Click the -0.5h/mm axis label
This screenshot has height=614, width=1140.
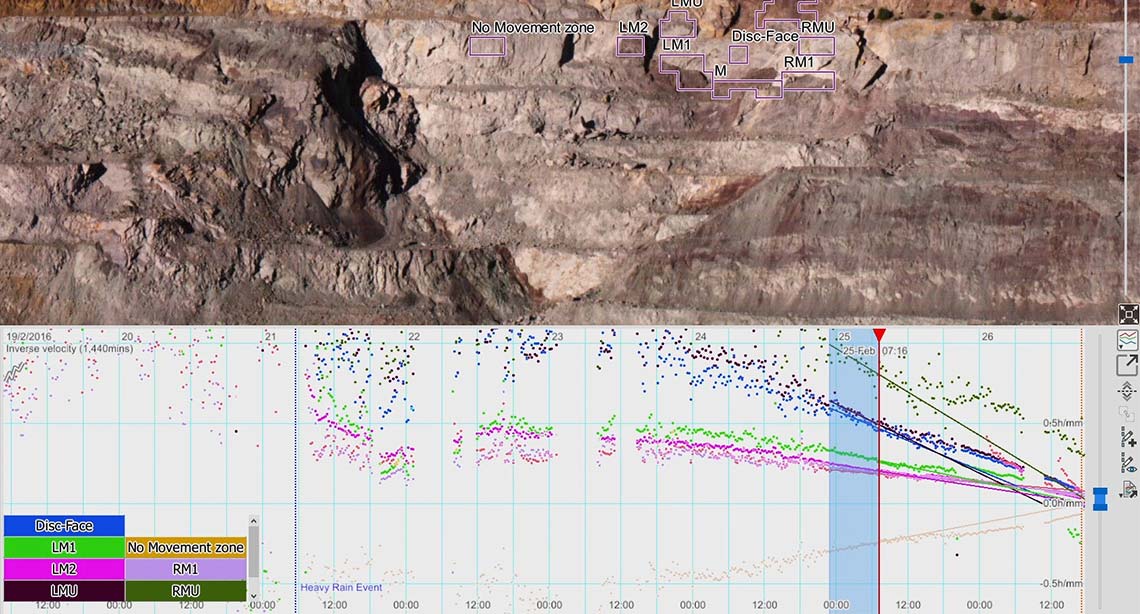click(1061, 583)
